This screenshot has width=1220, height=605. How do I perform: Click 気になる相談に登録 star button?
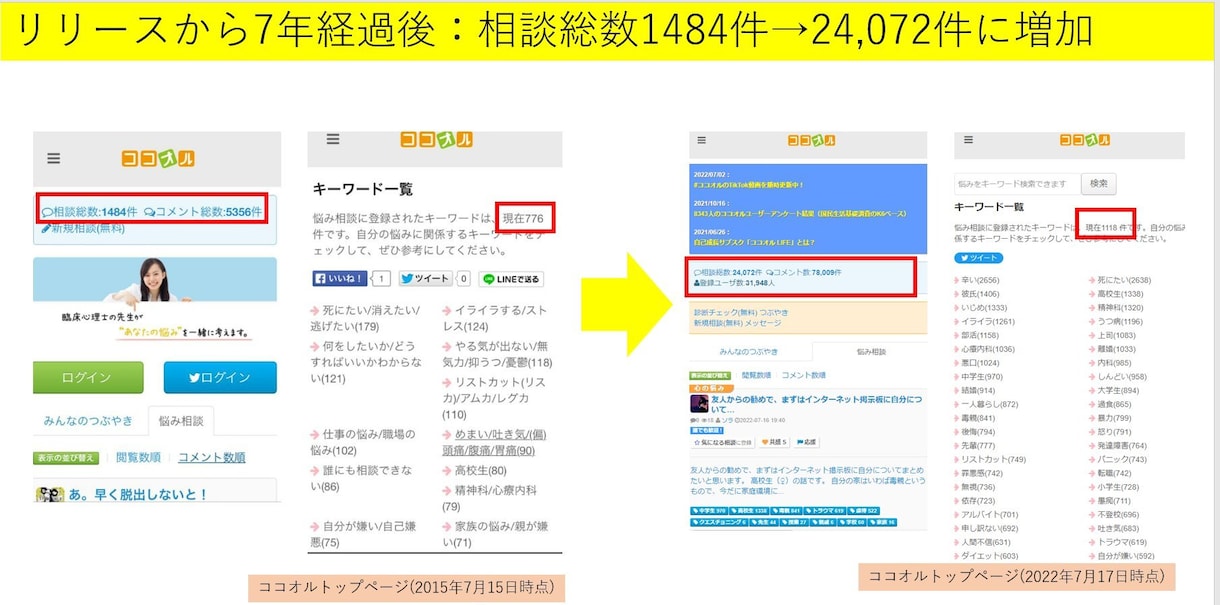(723, 442)
